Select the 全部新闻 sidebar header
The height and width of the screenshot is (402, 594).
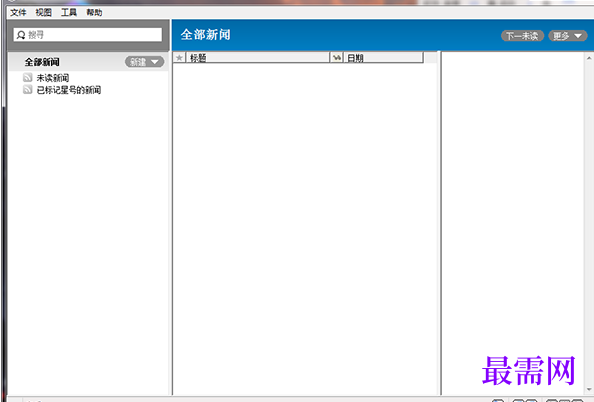[42, 62]
